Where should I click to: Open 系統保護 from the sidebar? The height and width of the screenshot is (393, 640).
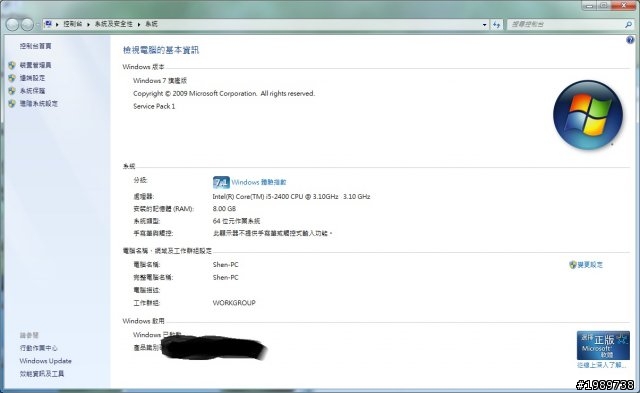tap(33, 91)
